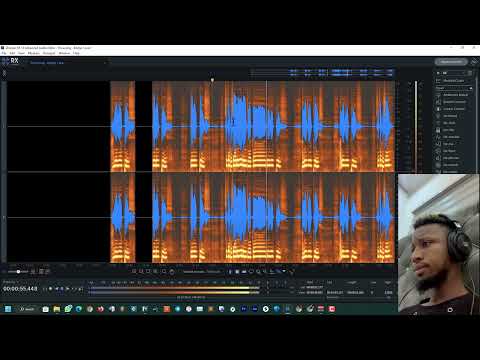Open the Transport menu
This screenshot has height=360, width=480.
49,53
